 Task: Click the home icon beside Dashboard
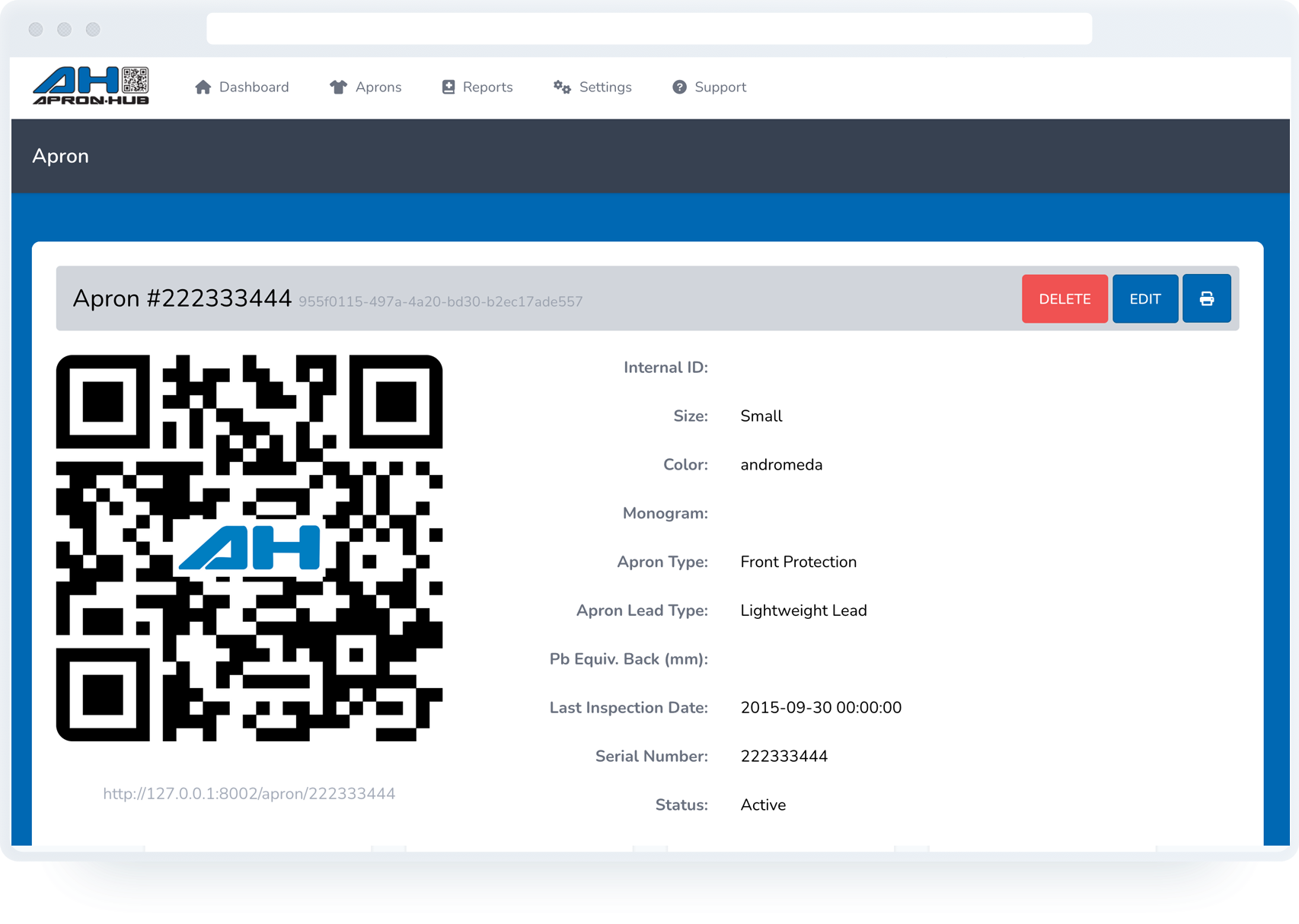click(x=203, y=88)
